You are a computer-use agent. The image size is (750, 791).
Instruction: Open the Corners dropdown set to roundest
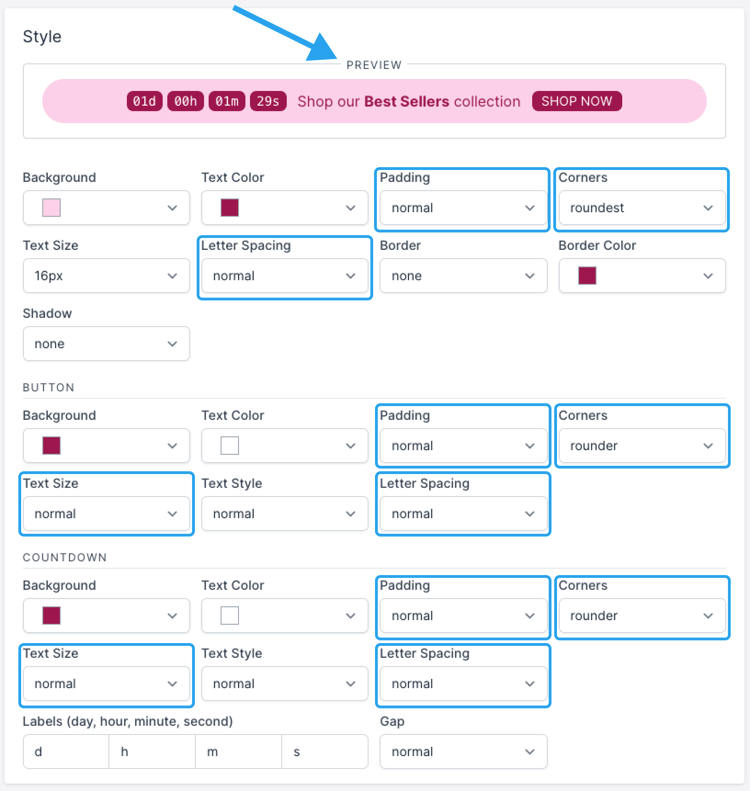pos(641,208)
